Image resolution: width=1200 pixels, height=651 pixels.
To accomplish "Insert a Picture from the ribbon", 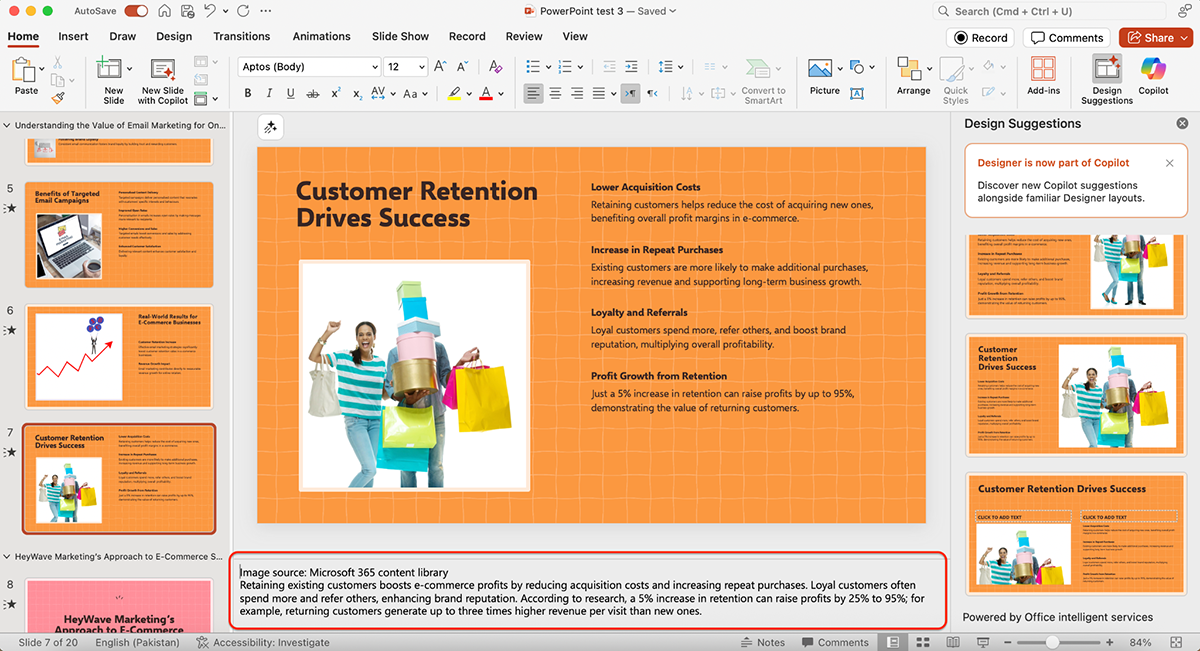I will click(x=821, y=70).
